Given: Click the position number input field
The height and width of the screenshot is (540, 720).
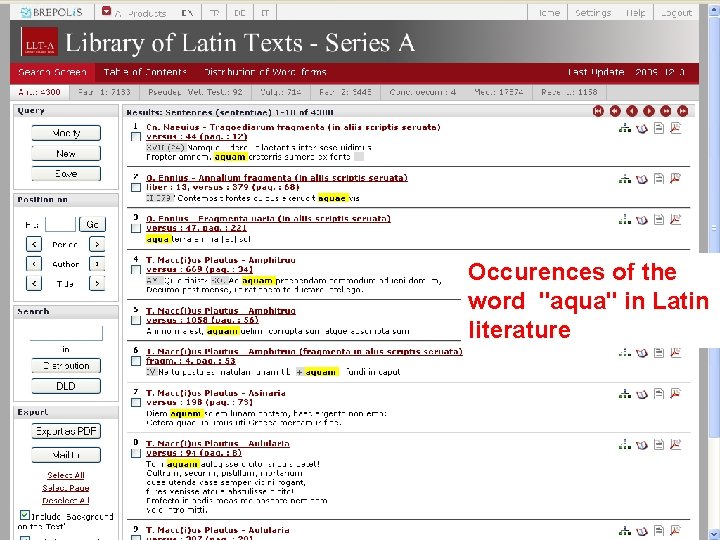Looking at the screenshot, I should [x=60, y=224].
